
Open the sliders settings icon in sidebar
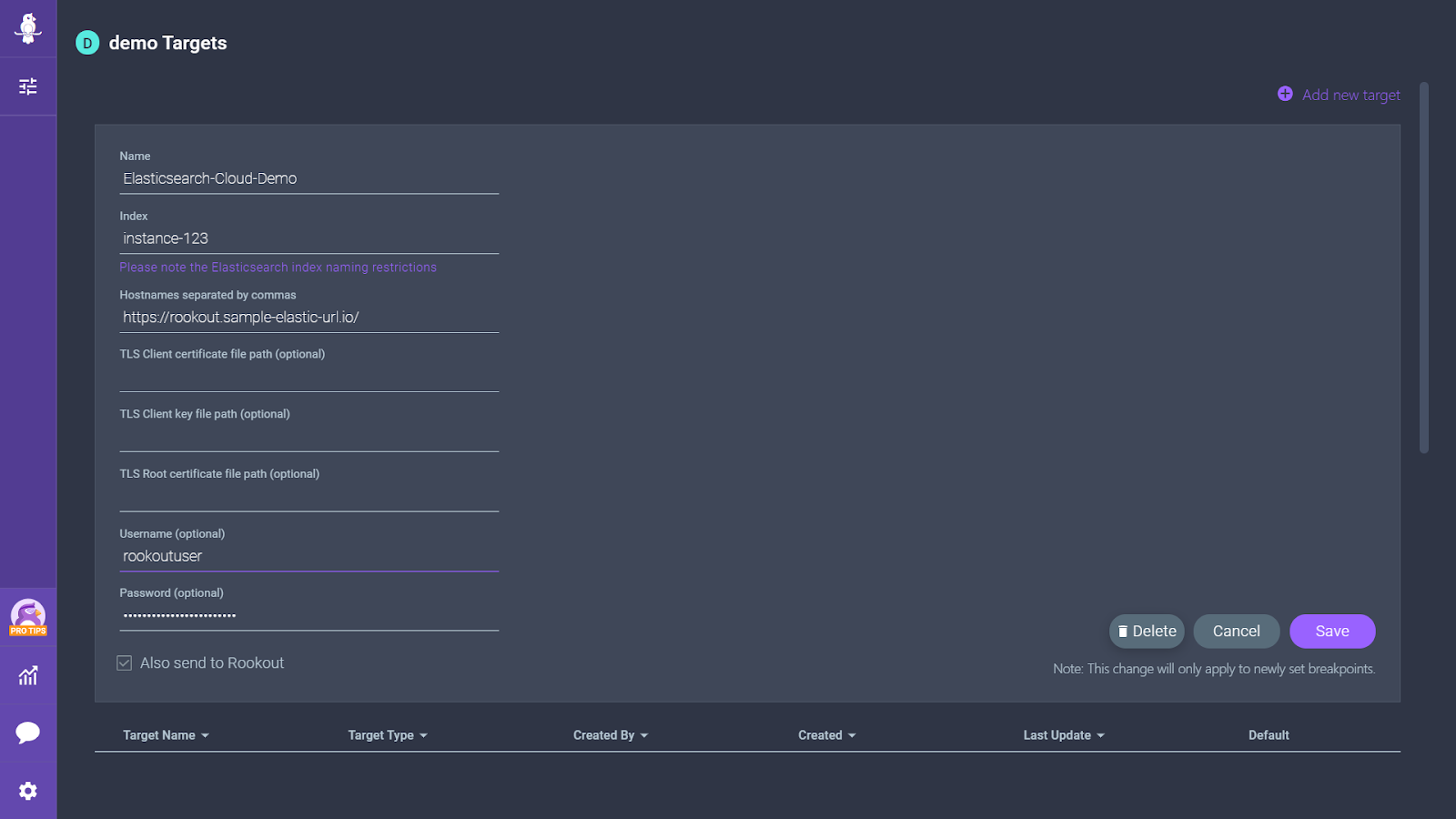tap(28, 86)
